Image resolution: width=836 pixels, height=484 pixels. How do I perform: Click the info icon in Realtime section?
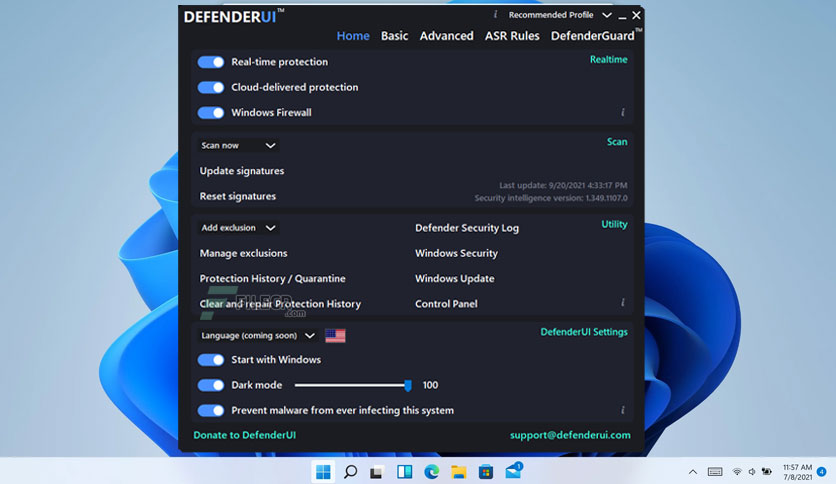coord(622,113)
